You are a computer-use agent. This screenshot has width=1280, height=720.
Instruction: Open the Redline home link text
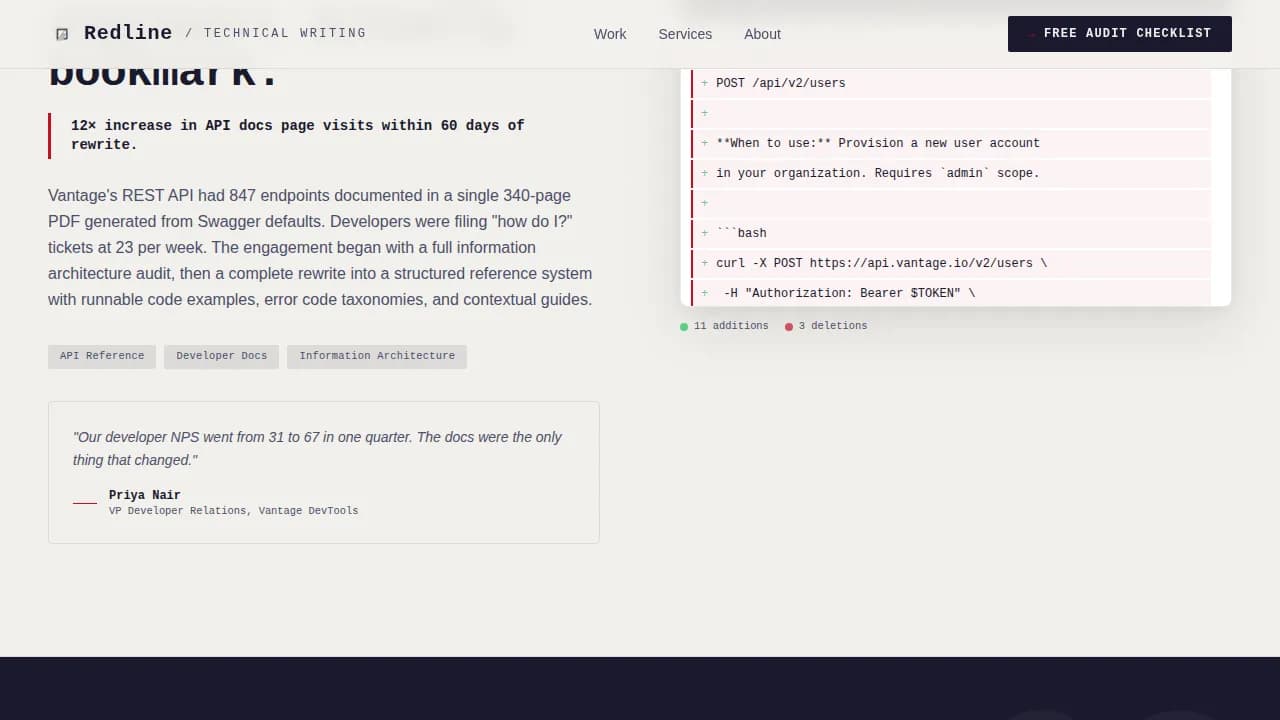click(x=128, y=33)
